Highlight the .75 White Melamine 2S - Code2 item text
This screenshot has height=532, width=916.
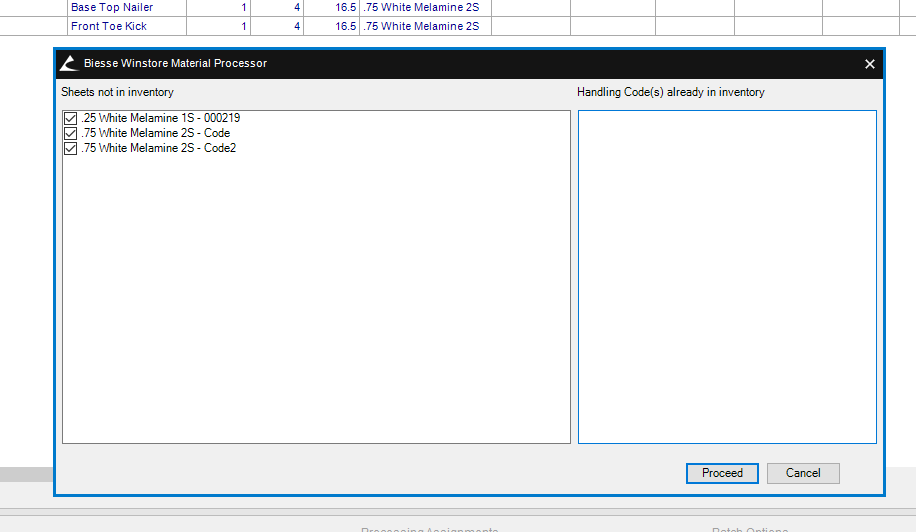(158, 148)
